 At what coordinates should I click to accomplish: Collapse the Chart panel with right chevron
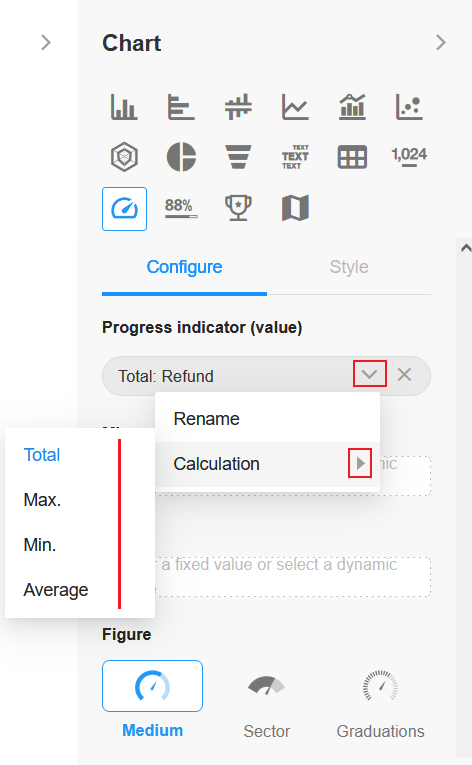pyautogui.click(x=441, y=42)
